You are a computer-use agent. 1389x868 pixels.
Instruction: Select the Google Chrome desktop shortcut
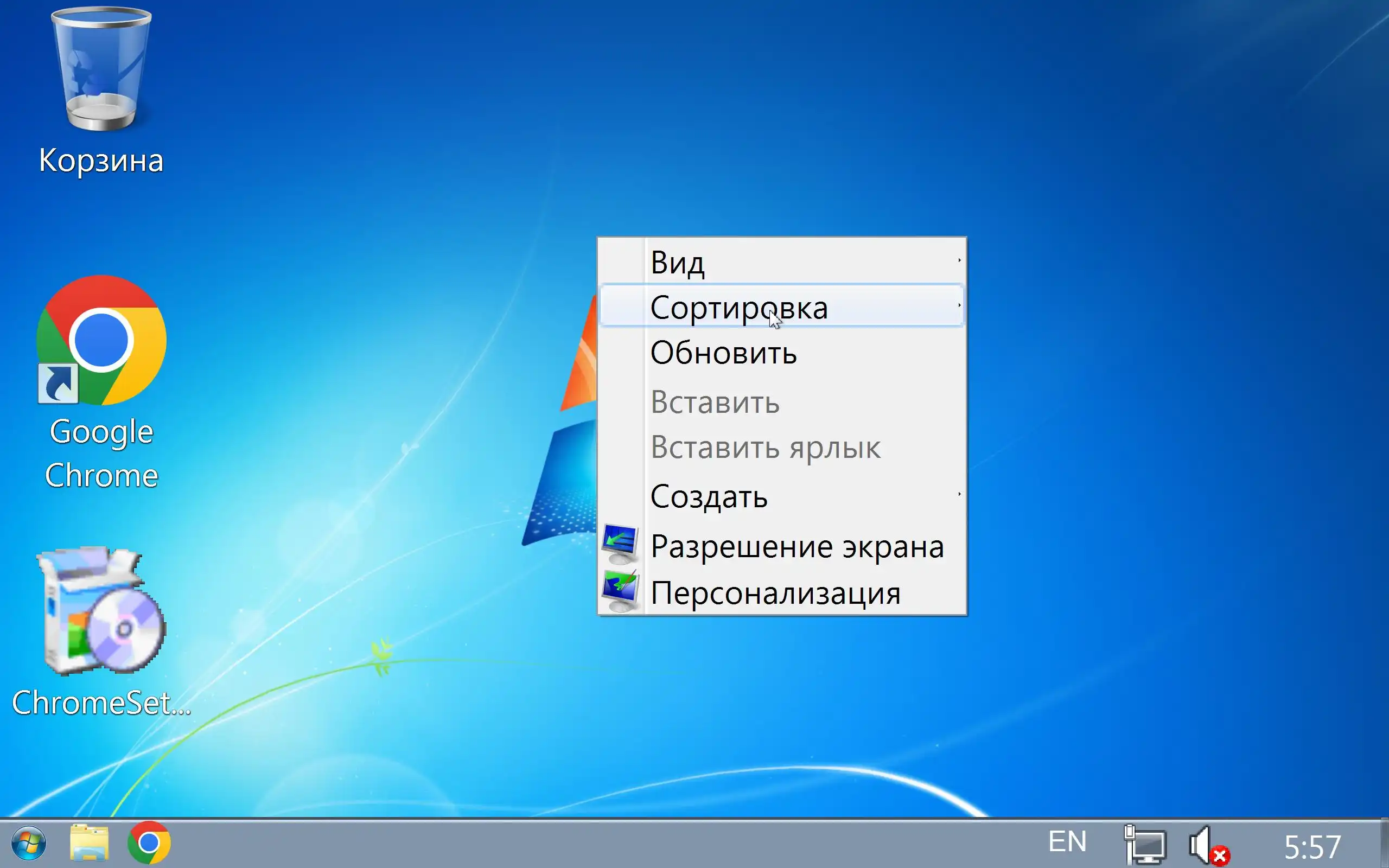[101, 341]
